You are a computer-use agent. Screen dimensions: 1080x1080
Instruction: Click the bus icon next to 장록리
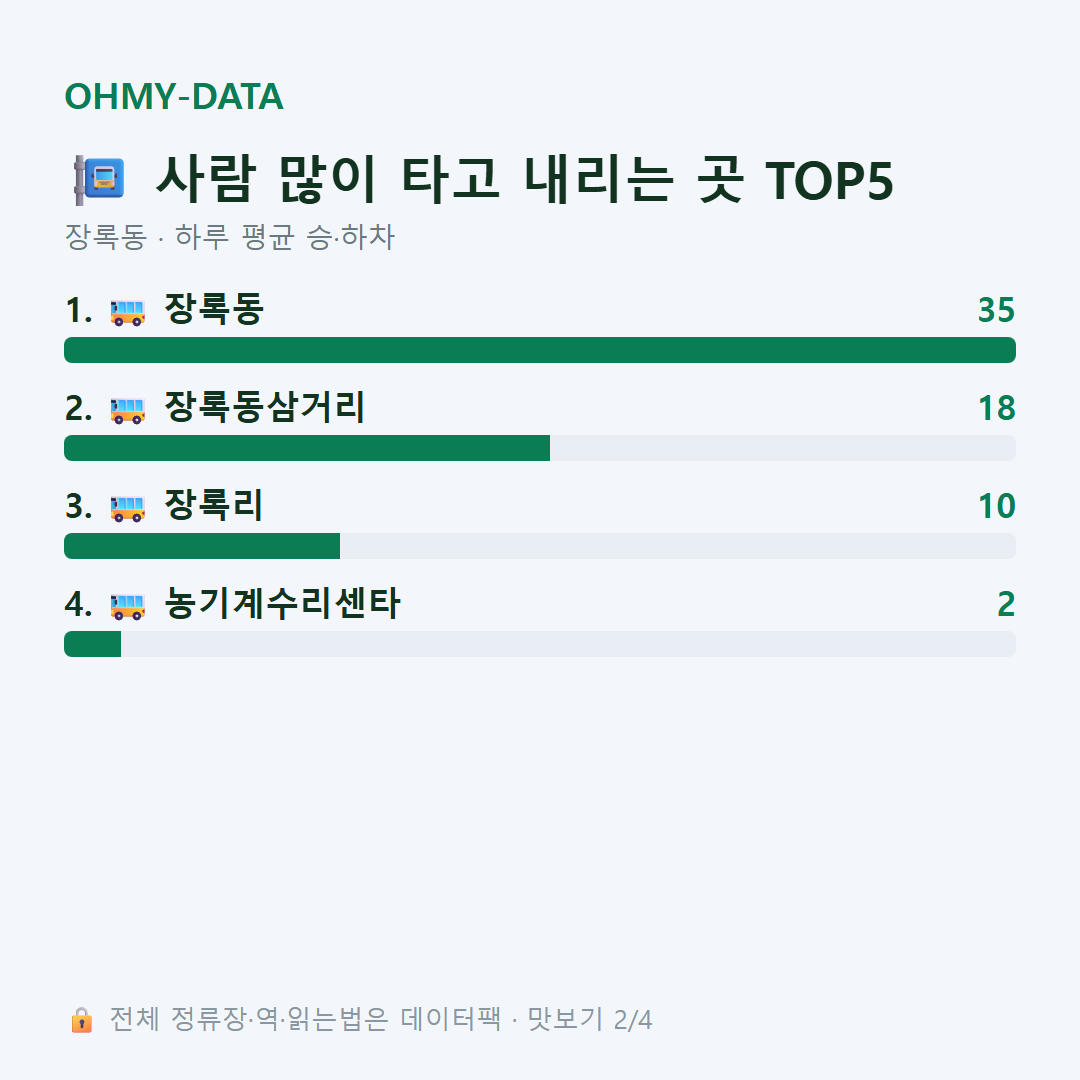pos(128,508)
